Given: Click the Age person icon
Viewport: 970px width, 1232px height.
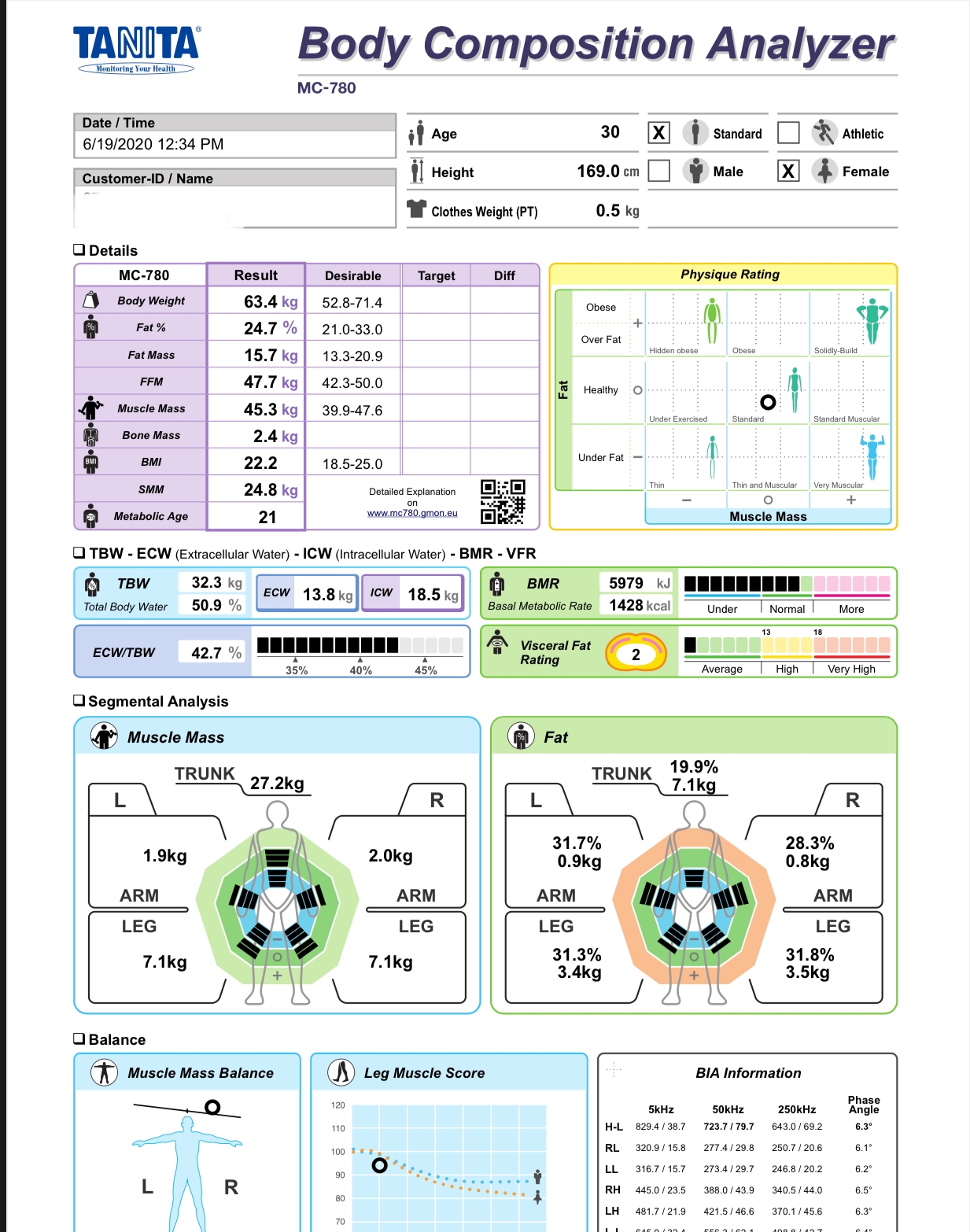Looking at the screenshot, I should (x=416, y=134).
